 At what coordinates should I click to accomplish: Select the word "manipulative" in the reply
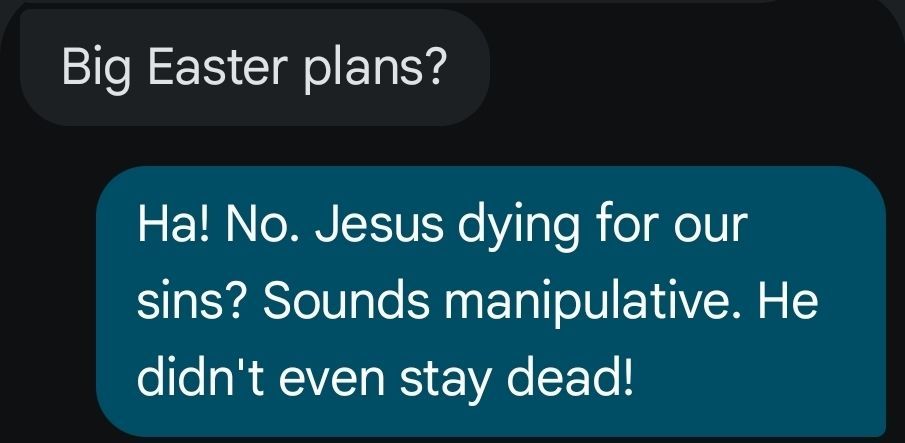pos(594,302)
